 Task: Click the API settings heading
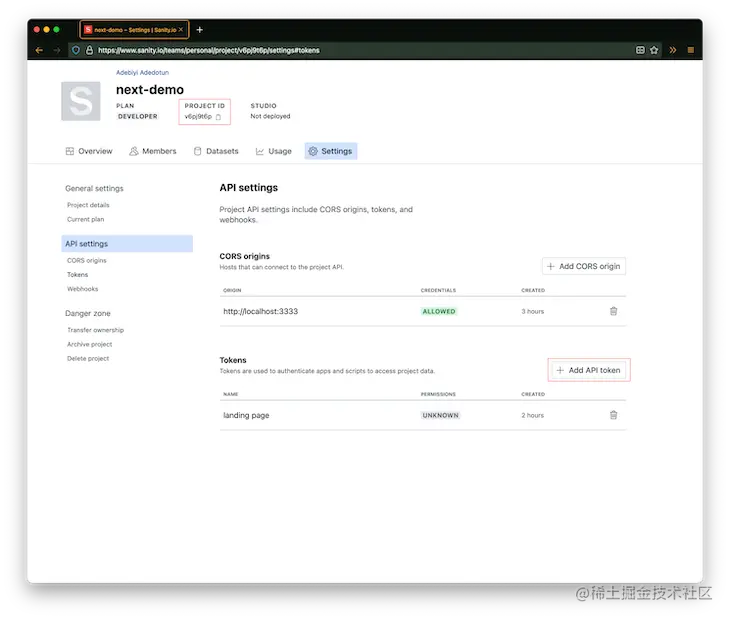(249, 188)
